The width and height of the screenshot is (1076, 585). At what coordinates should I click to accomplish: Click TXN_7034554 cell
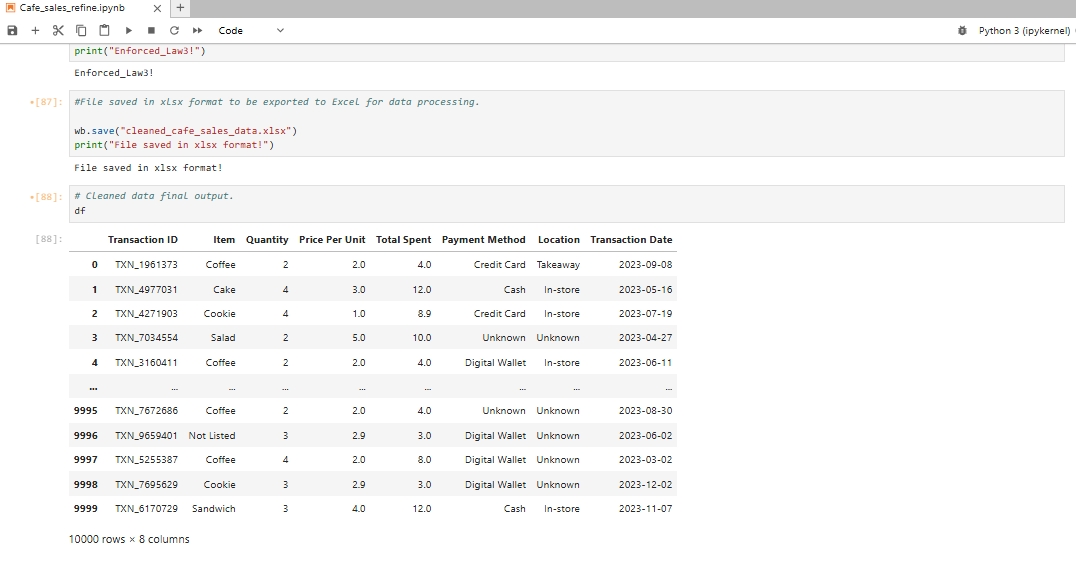click(146, 338)
